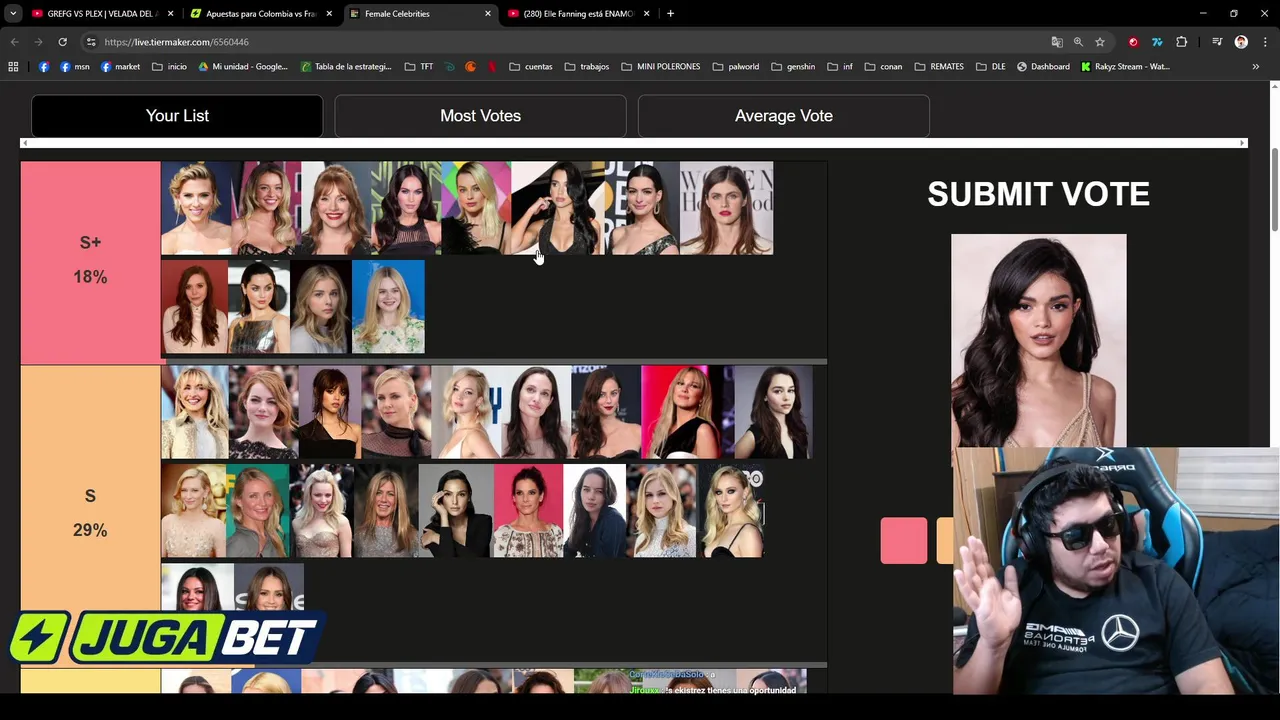The width and height of the screenshot is (1280, 720).
Task: Click the browser forward arrow
Action: [x=38, y=42]
